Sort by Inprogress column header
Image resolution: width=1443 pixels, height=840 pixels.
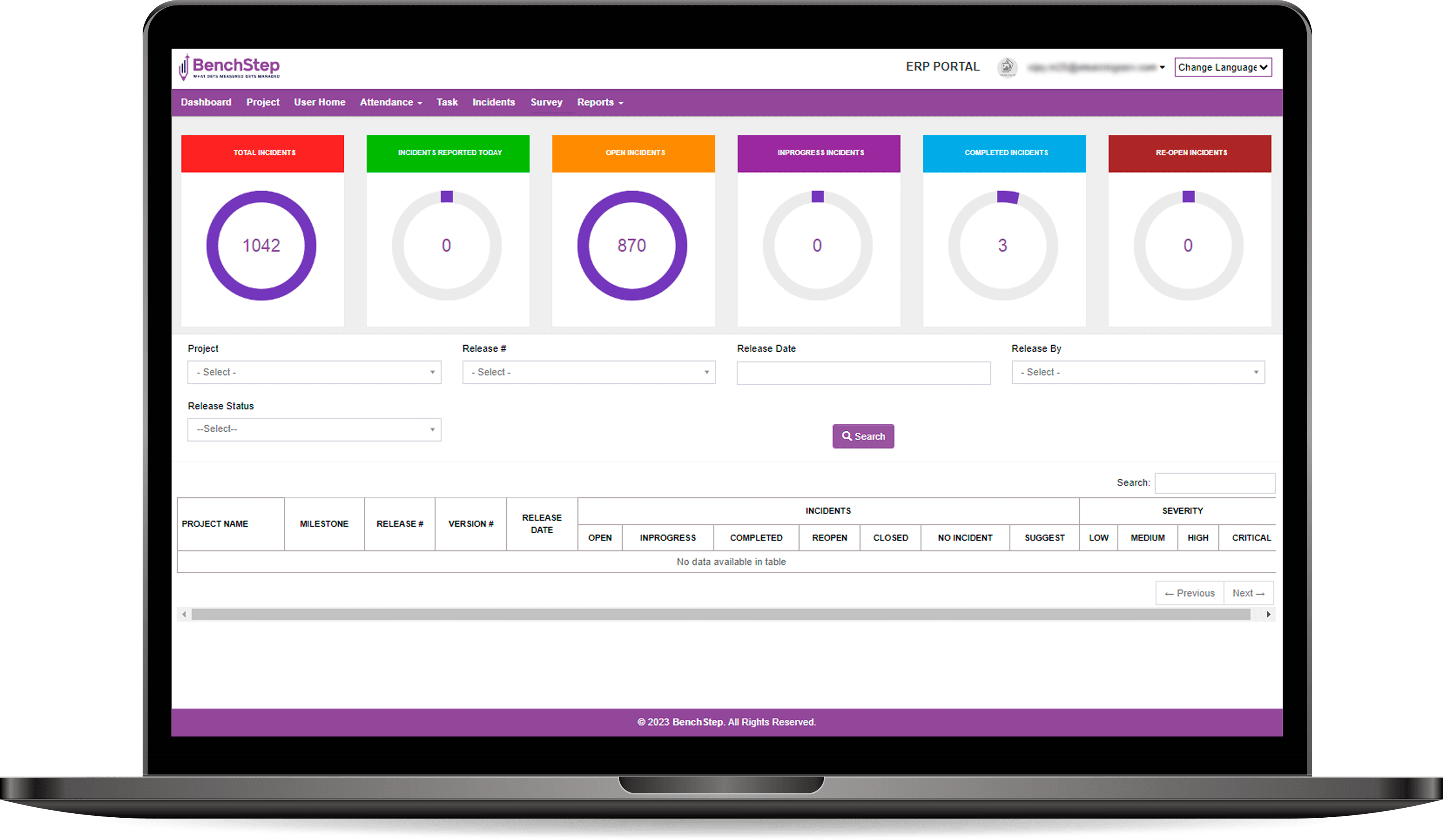coord(668,538)
